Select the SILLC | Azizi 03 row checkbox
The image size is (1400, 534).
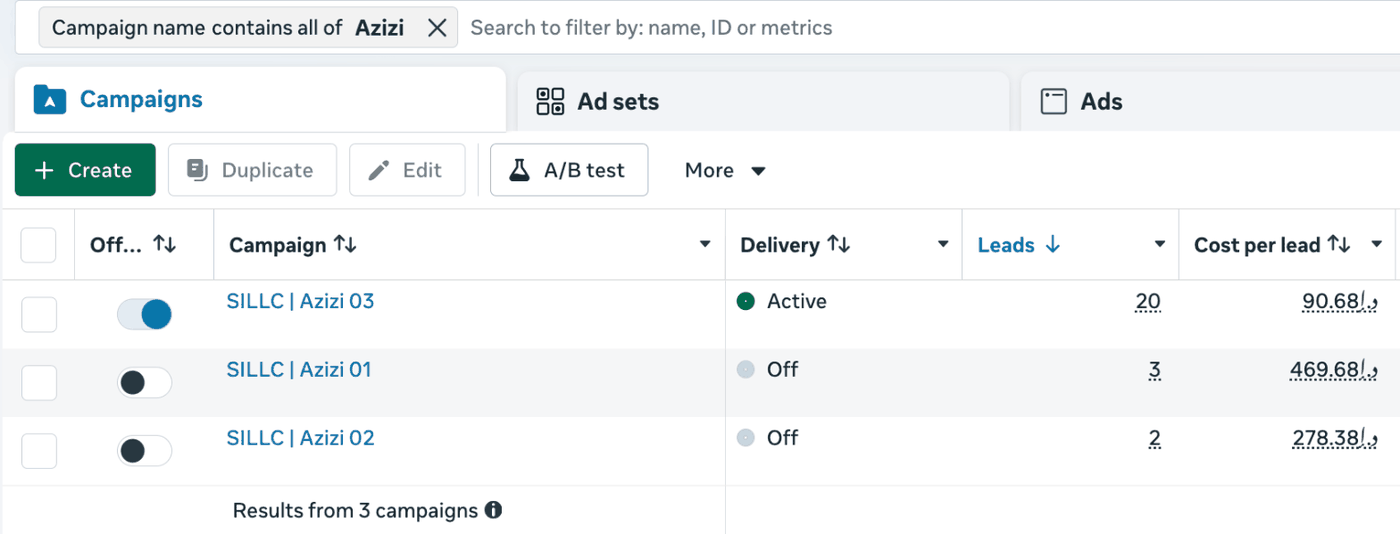(x=39, y=314)
